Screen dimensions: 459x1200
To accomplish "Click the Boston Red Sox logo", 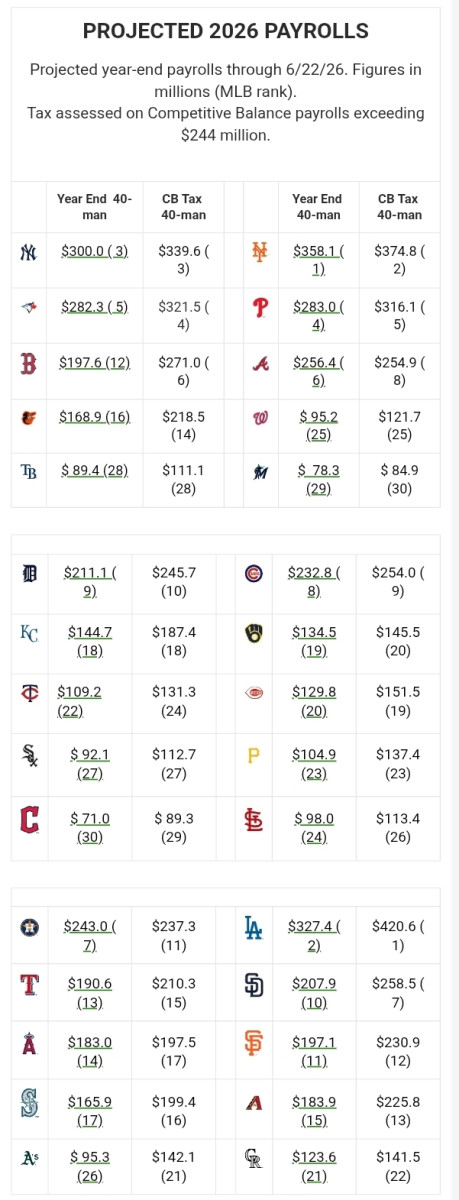I will pyautogui.click(x=28, y=363).
